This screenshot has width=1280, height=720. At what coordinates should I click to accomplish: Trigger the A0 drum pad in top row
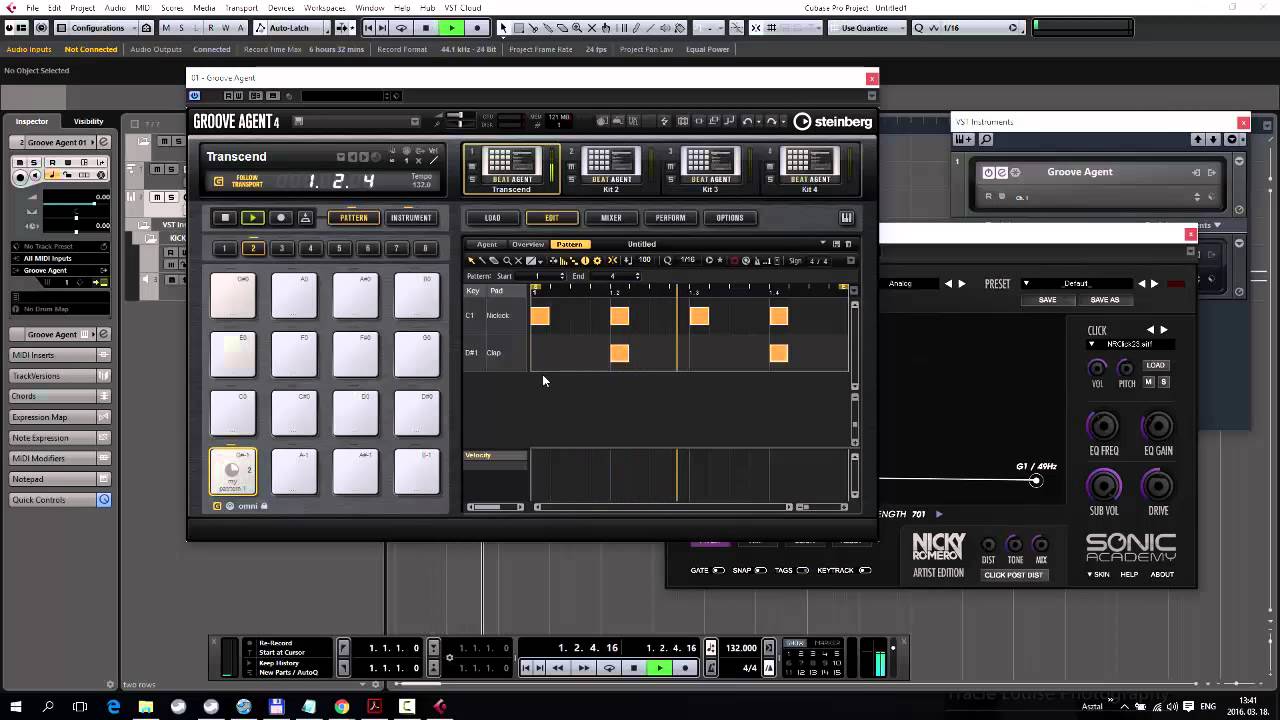294,295
